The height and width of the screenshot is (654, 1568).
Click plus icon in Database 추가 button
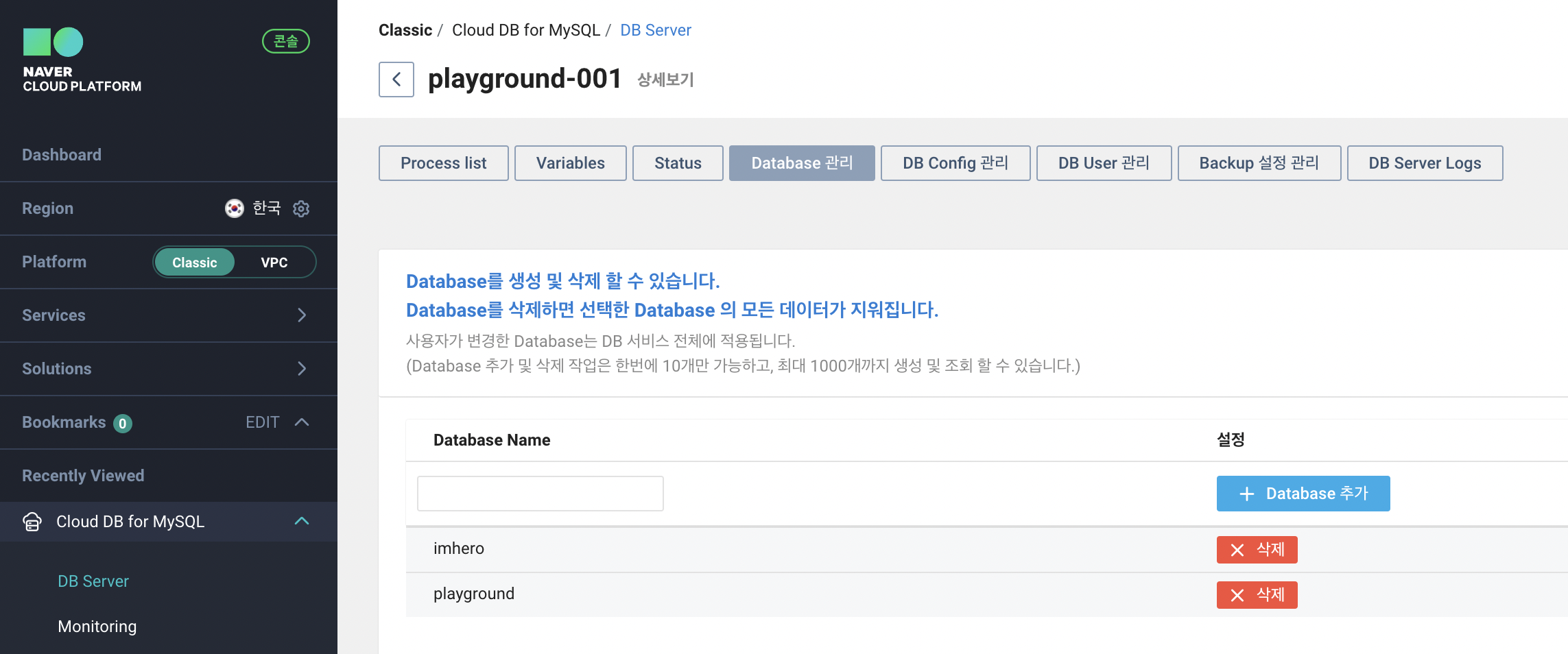click(1247, 494)
